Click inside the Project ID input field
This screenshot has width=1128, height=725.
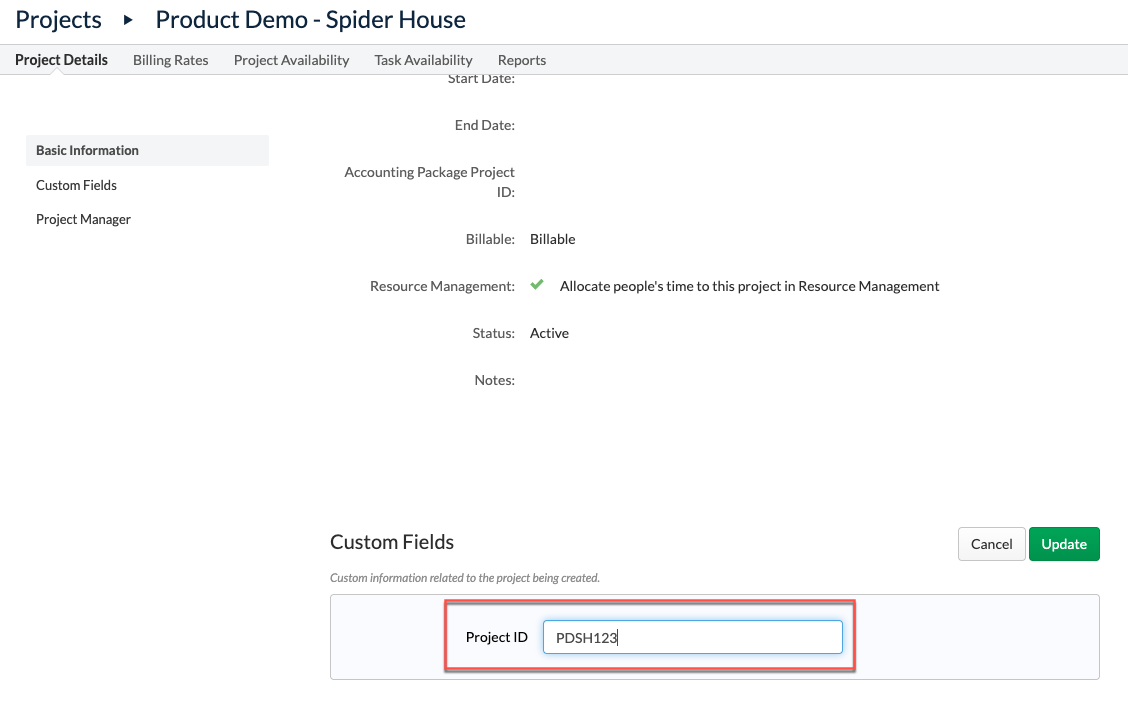point(692,636)
